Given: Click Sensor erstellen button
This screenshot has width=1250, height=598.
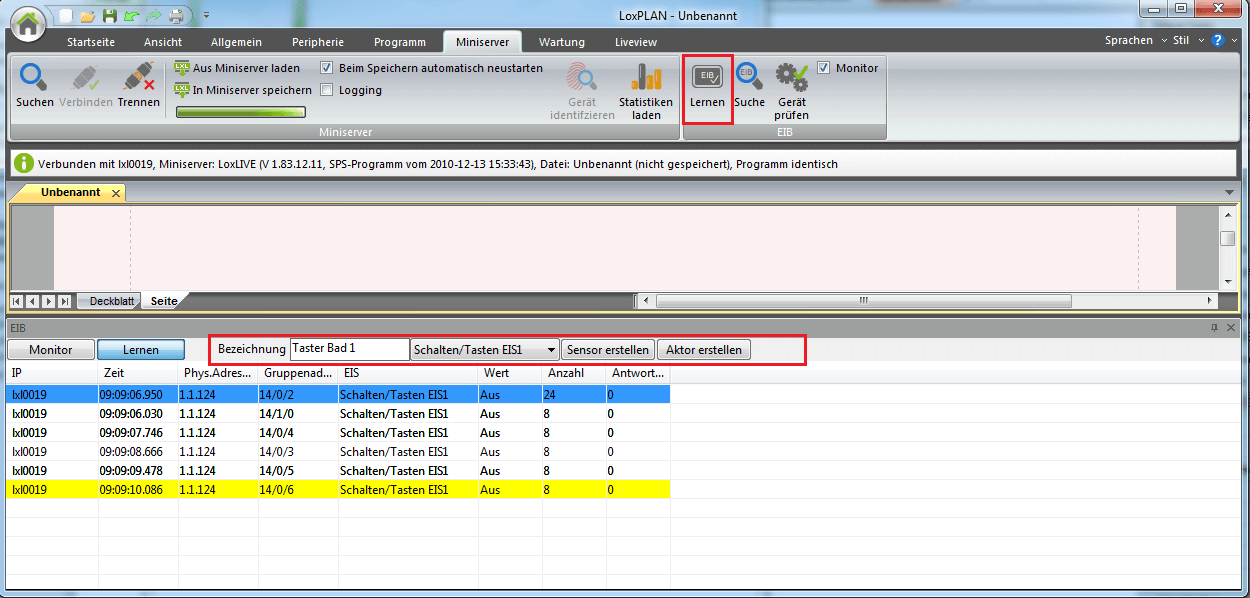Looking at the screenshot, I should coord(608,350).
